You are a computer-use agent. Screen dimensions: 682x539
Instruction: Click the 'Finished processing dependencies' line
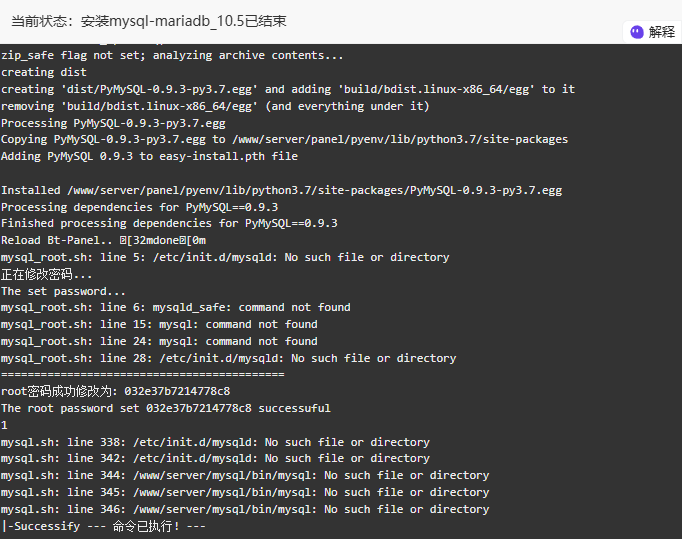coord(169,224)
